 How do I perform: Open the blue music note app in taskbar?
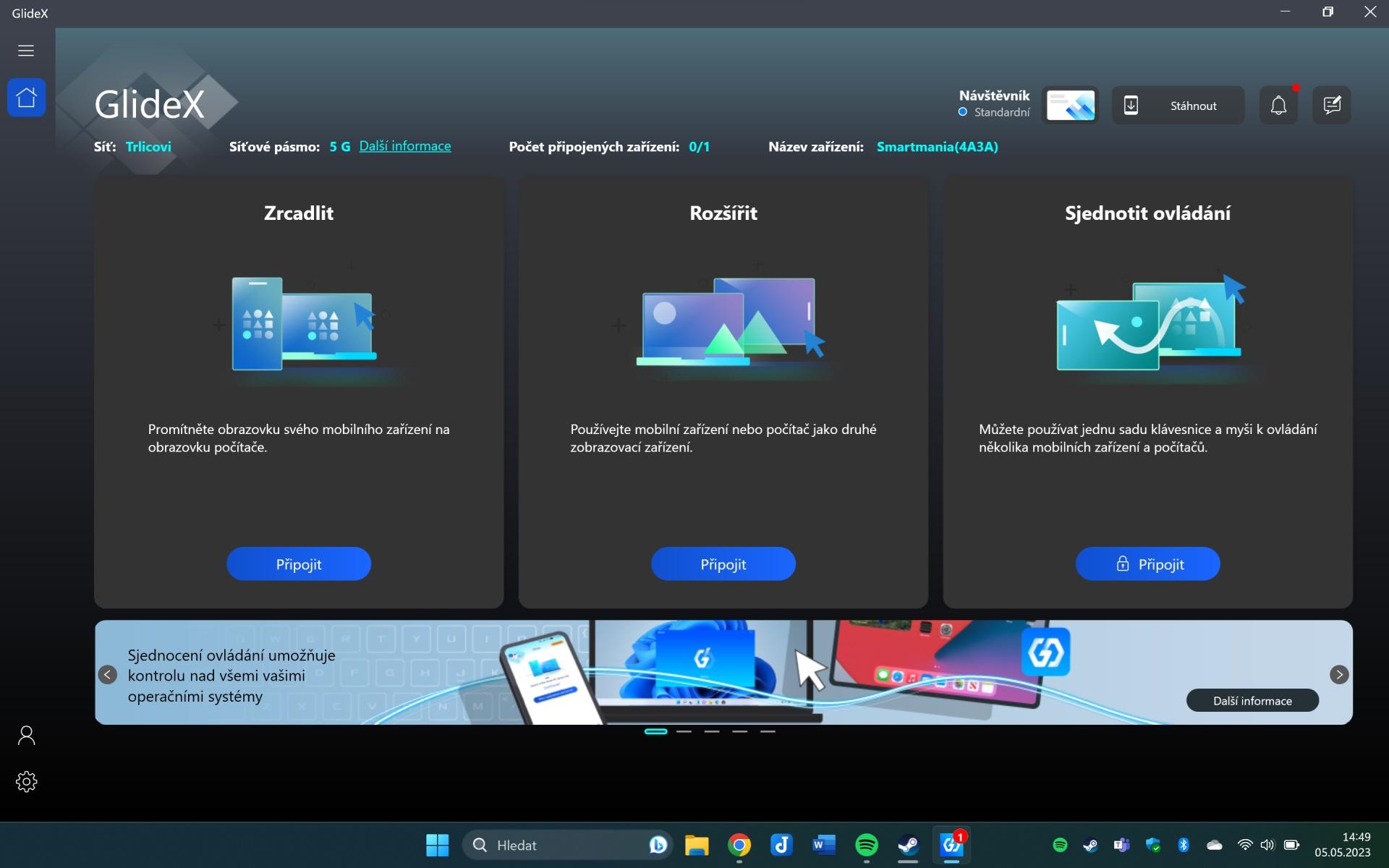click(781, 845)
